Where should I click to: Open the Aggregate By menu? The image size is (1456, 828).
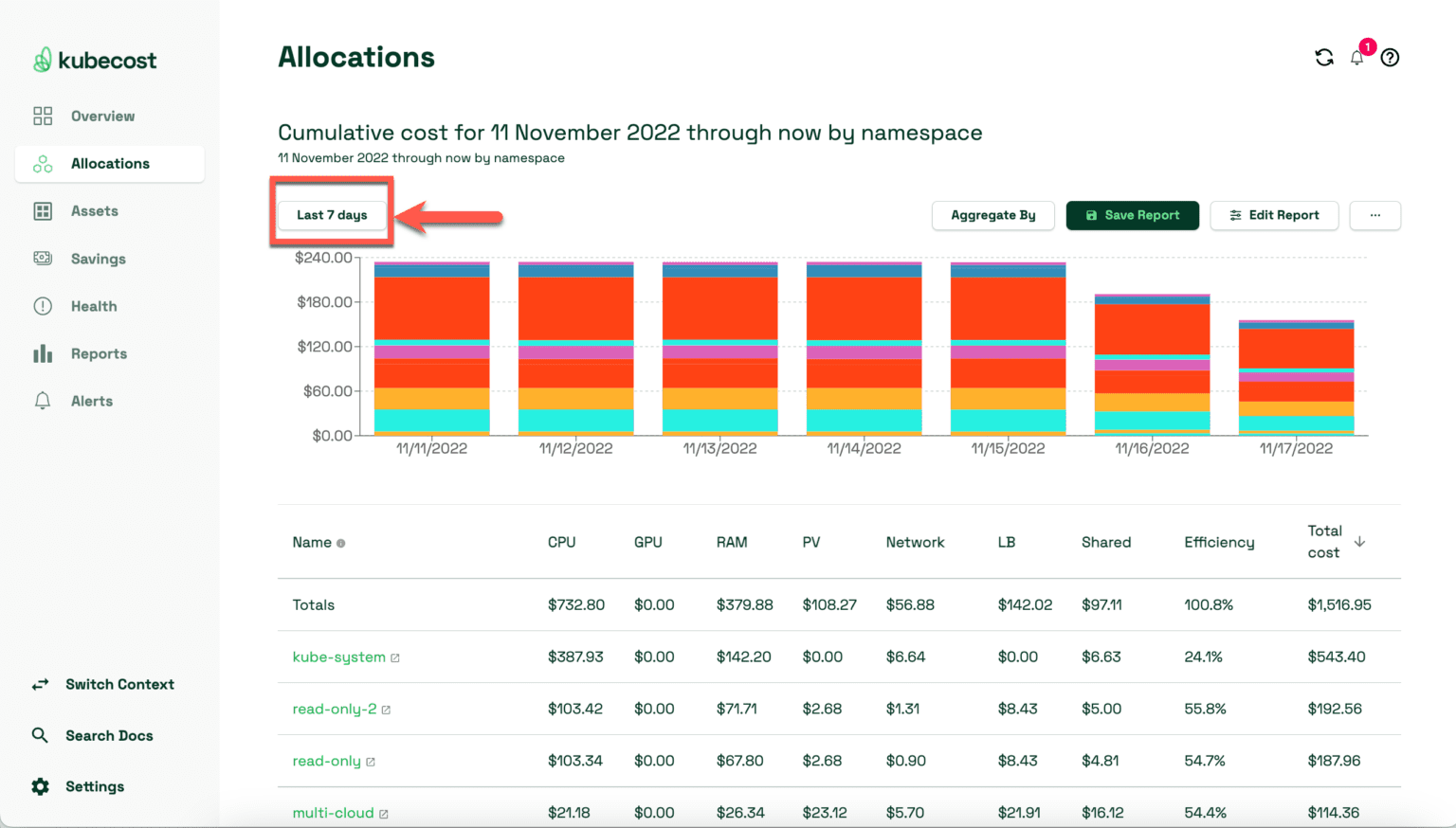[992, 215]
